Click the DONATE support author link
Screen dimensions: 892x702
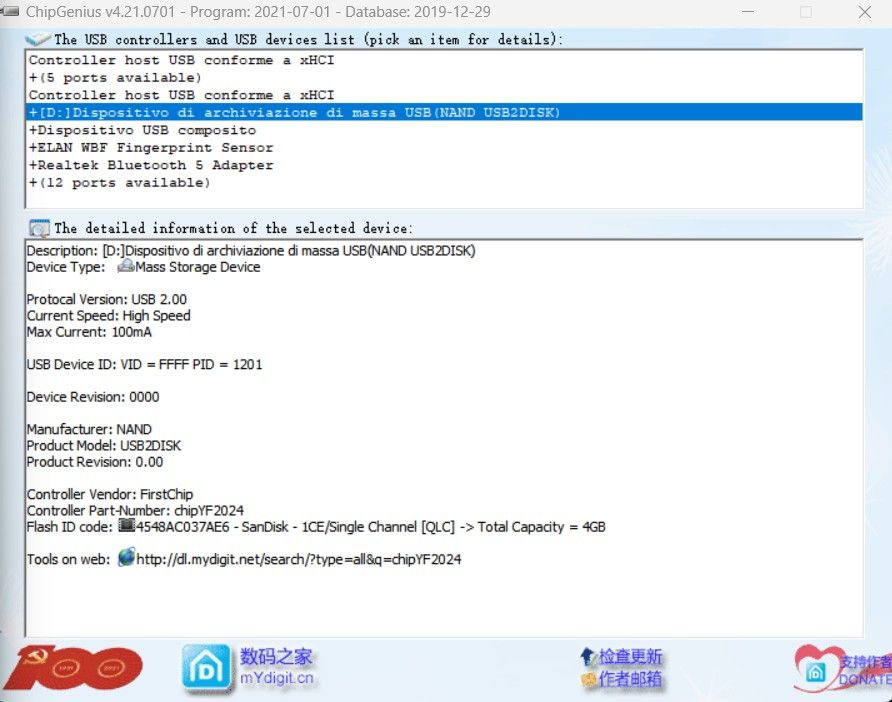[865, 670]
